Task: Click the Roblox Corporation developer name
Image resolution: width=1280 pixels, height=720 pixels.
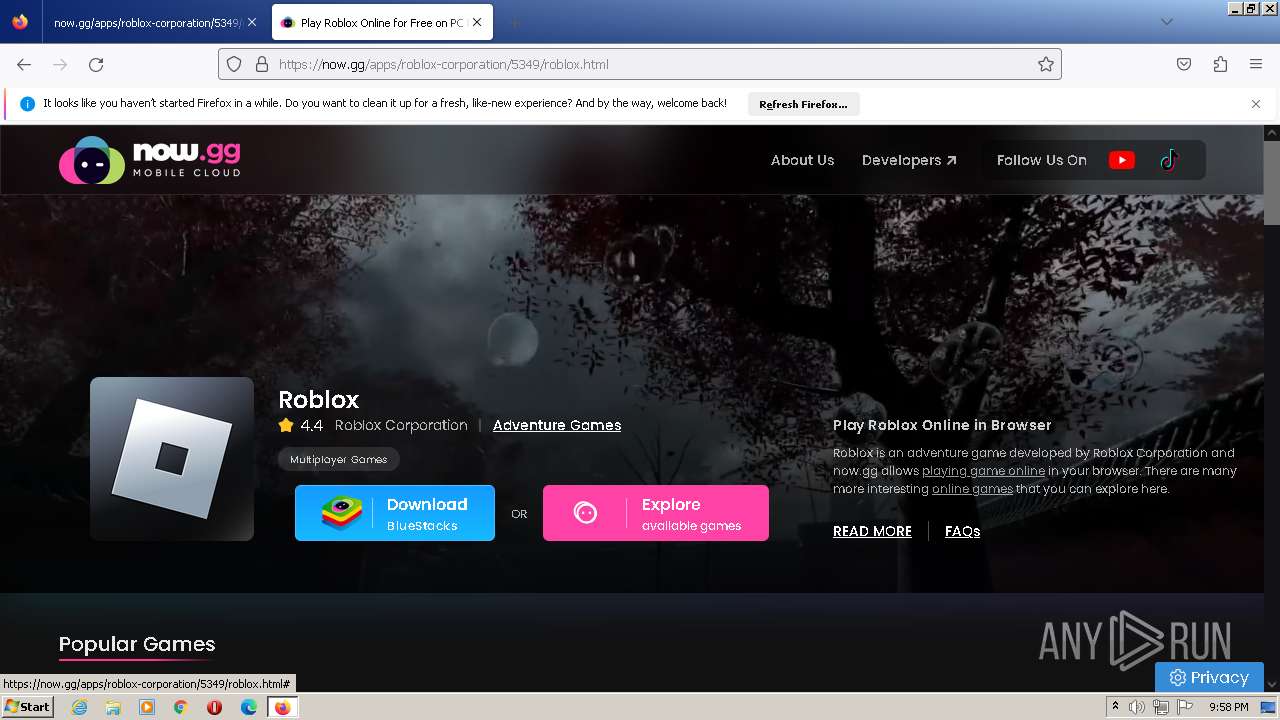Action: [x=401, y=425]
